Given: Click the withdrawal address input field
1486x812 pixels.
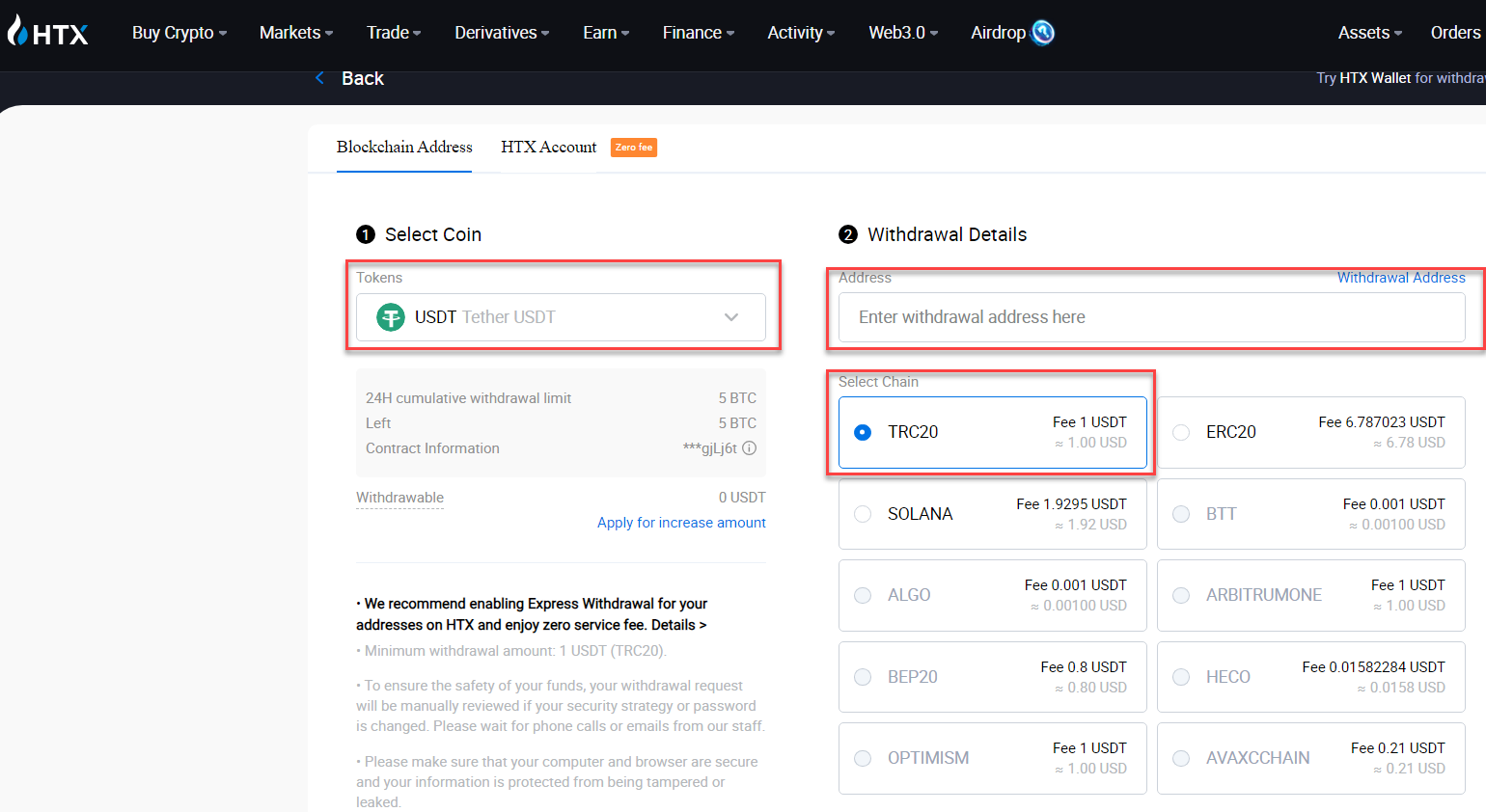Looking at the screenshot, I should [x=1152, y=317].
